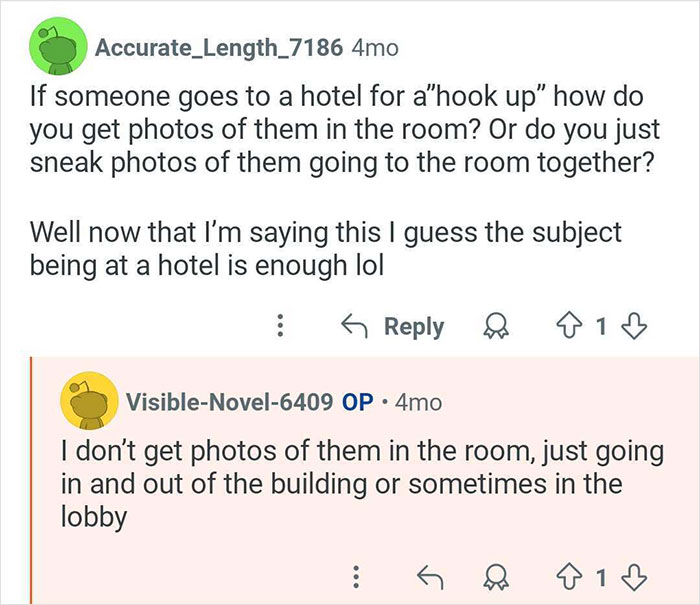Open three-dot menu on Visible-Novel-6409's reply
Viewport: 700px width, 605px height.
click(354, 577)
